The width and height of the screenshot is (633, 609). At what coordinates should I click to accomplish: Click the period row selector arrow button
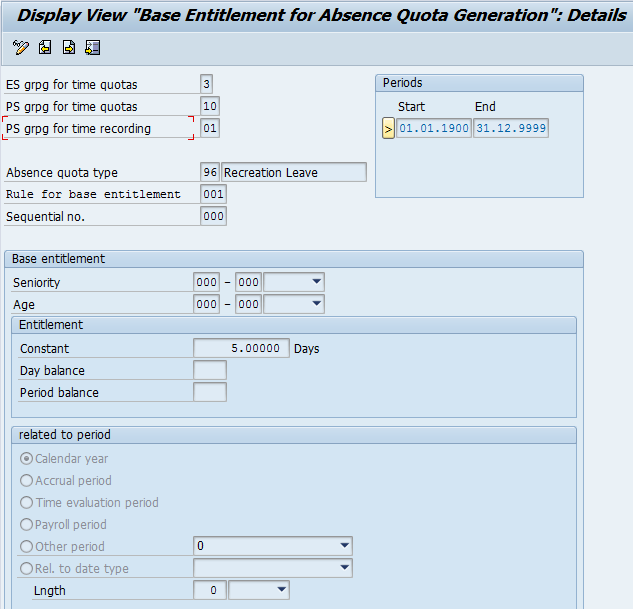388,128
